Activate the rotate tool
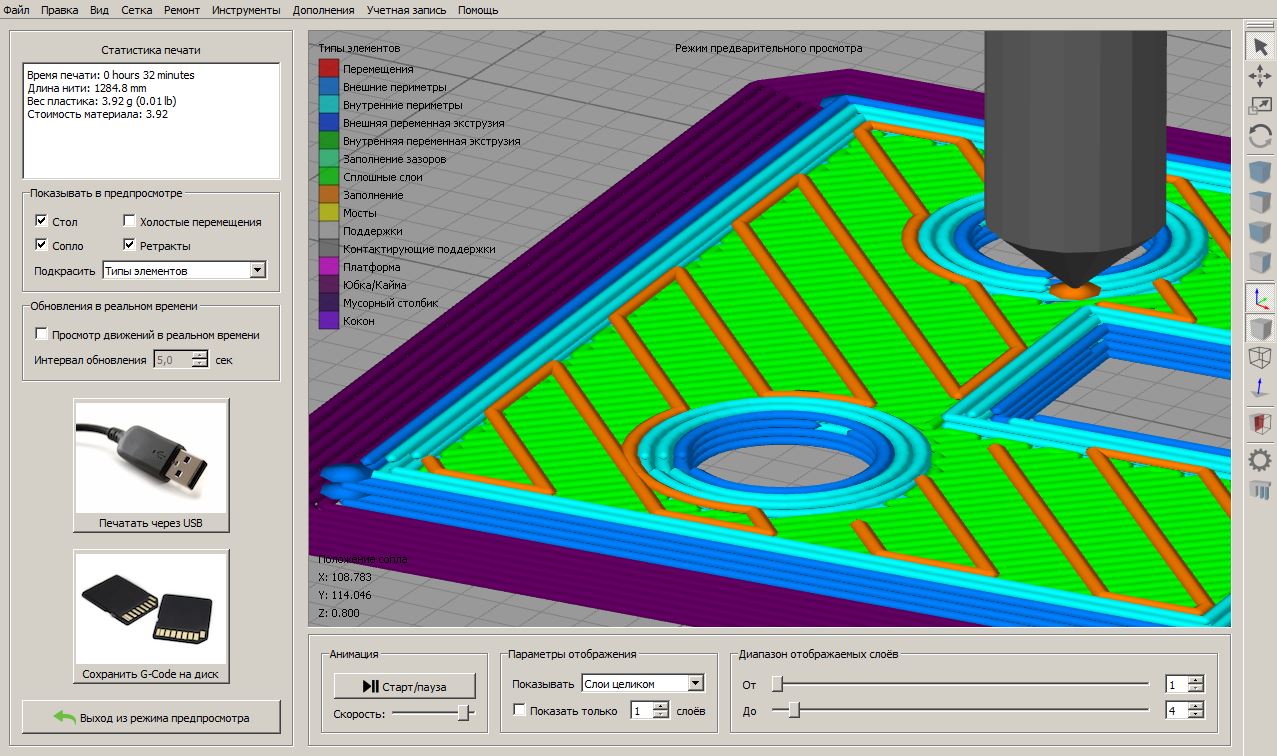The image size is (1277, 756). point(1260,135)
